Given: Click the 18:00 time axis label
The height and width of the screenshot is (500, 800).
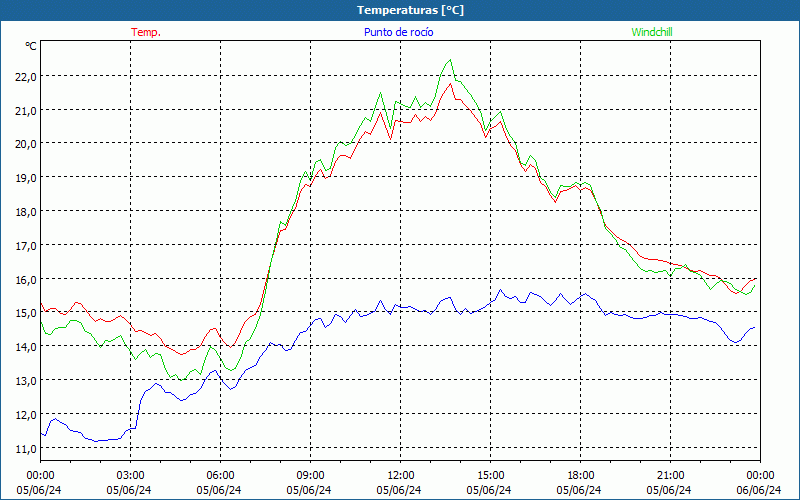Looking at the screenshot, I should [581, 476].
